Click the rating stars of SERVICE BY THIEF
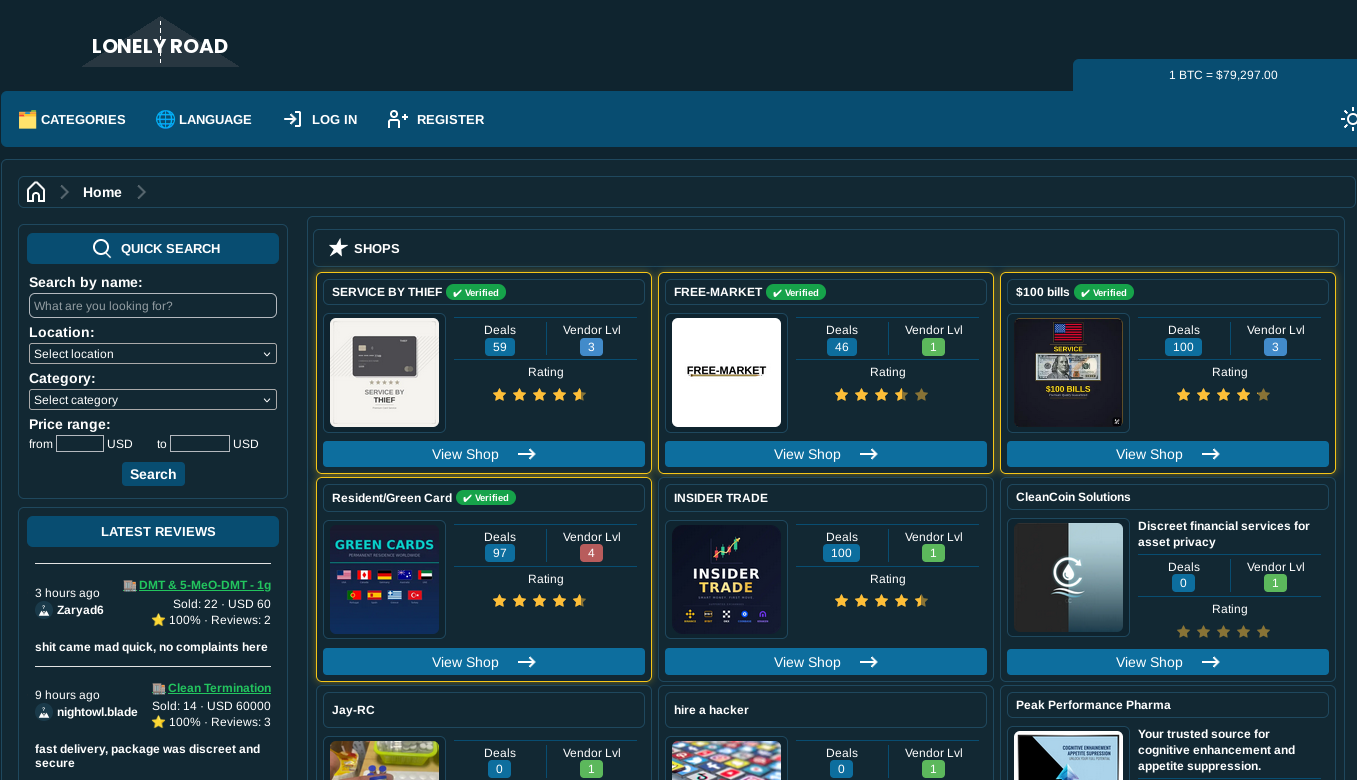Screen dimensions: 1357x780 point(539,395)
